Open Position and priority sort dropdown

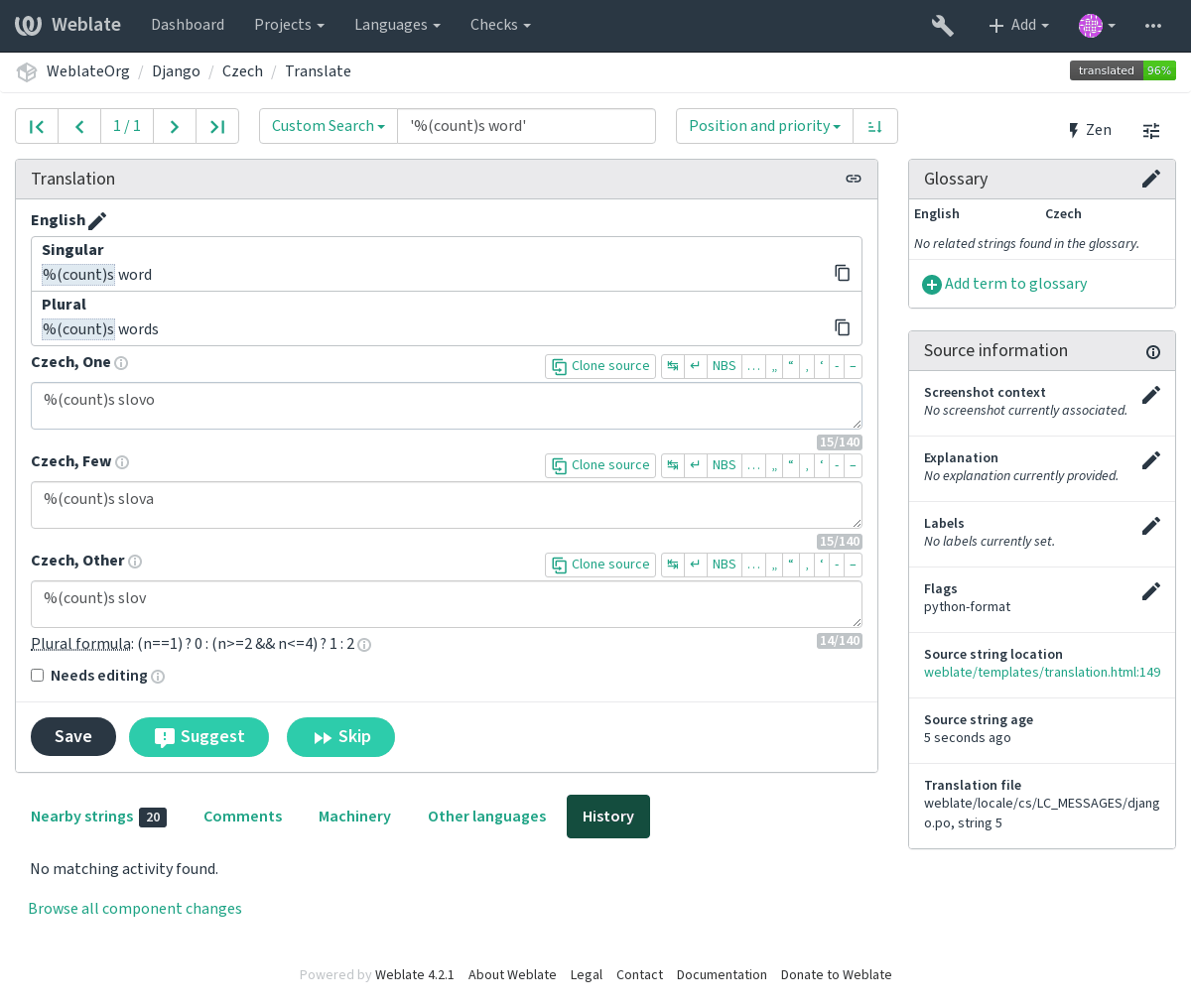[x=764, y=126]
